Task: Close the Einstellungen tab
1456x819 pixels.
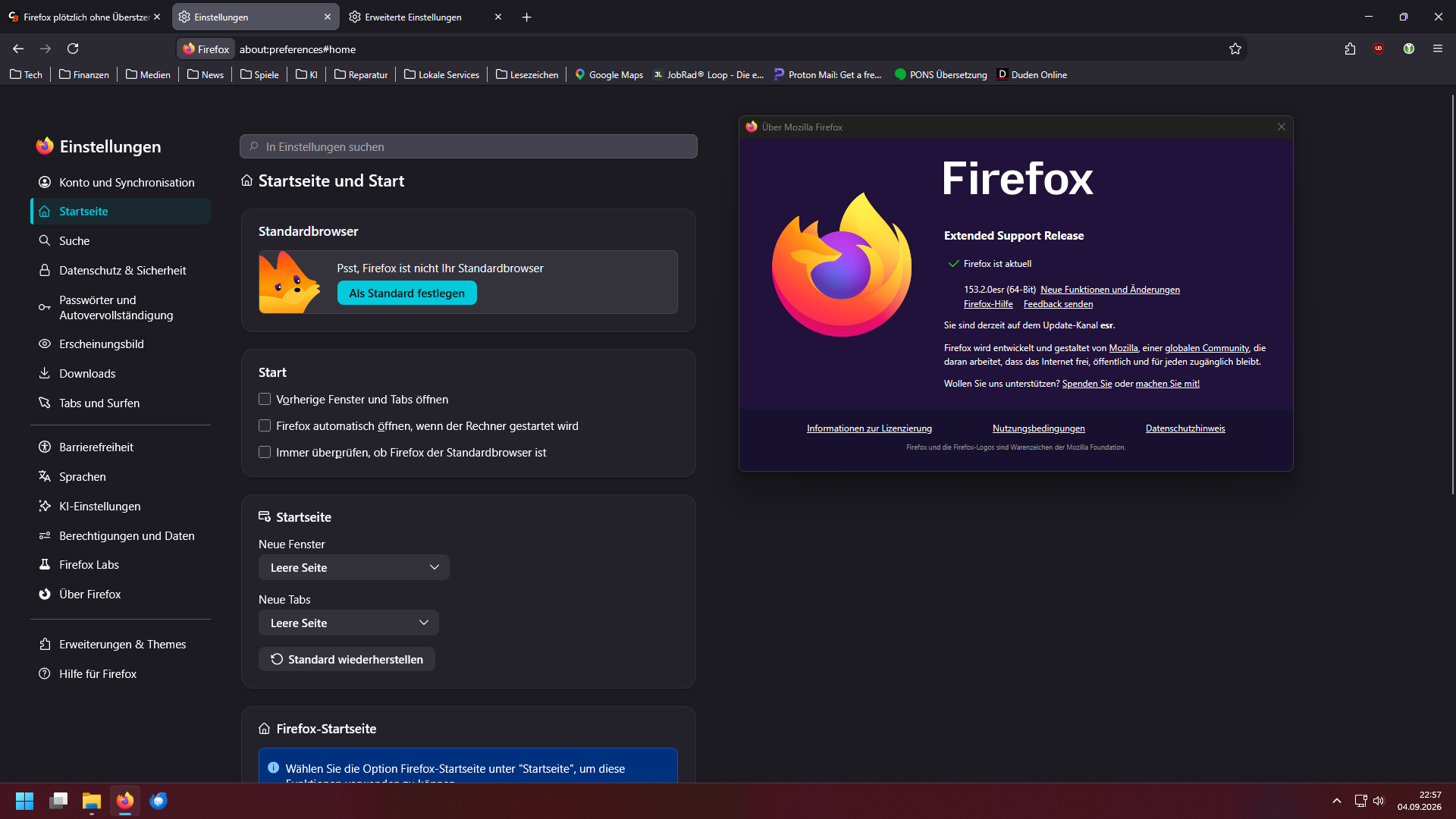Action: point(328,17)
